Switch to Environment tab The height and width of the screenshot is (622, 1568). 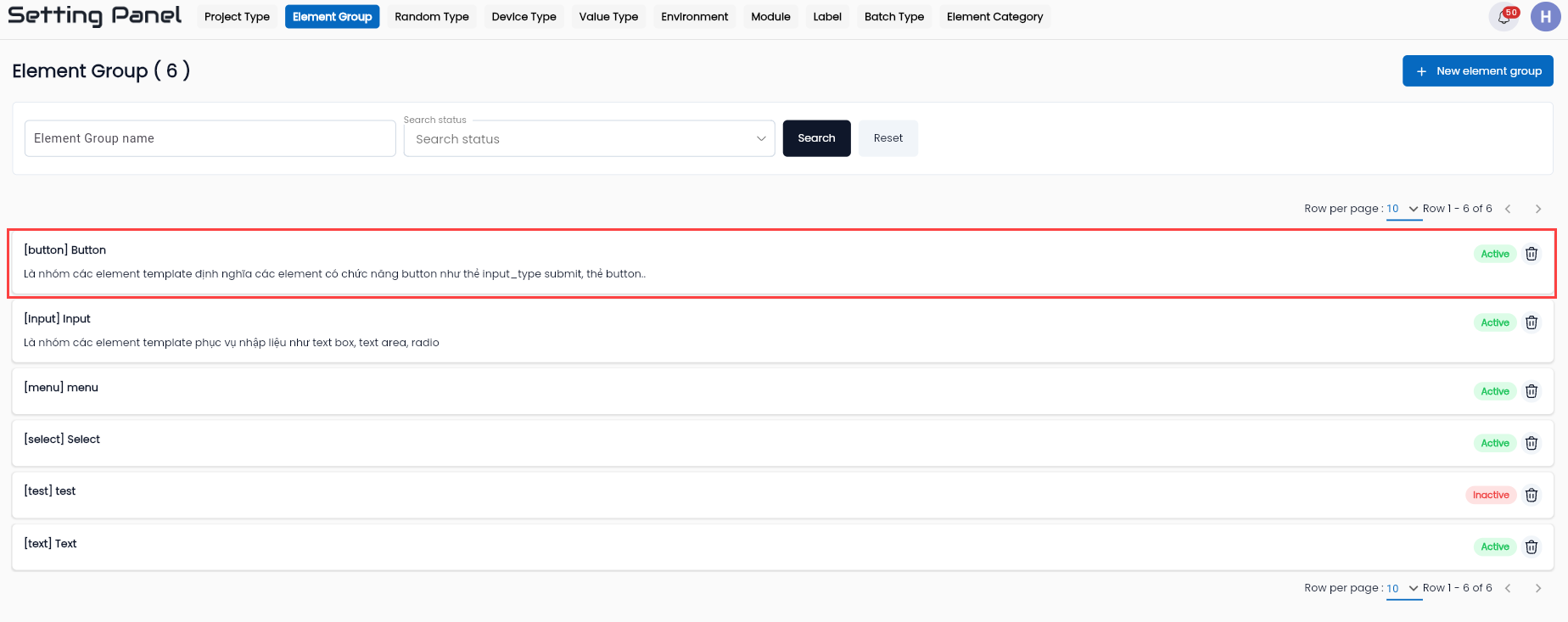pos(695,17)
